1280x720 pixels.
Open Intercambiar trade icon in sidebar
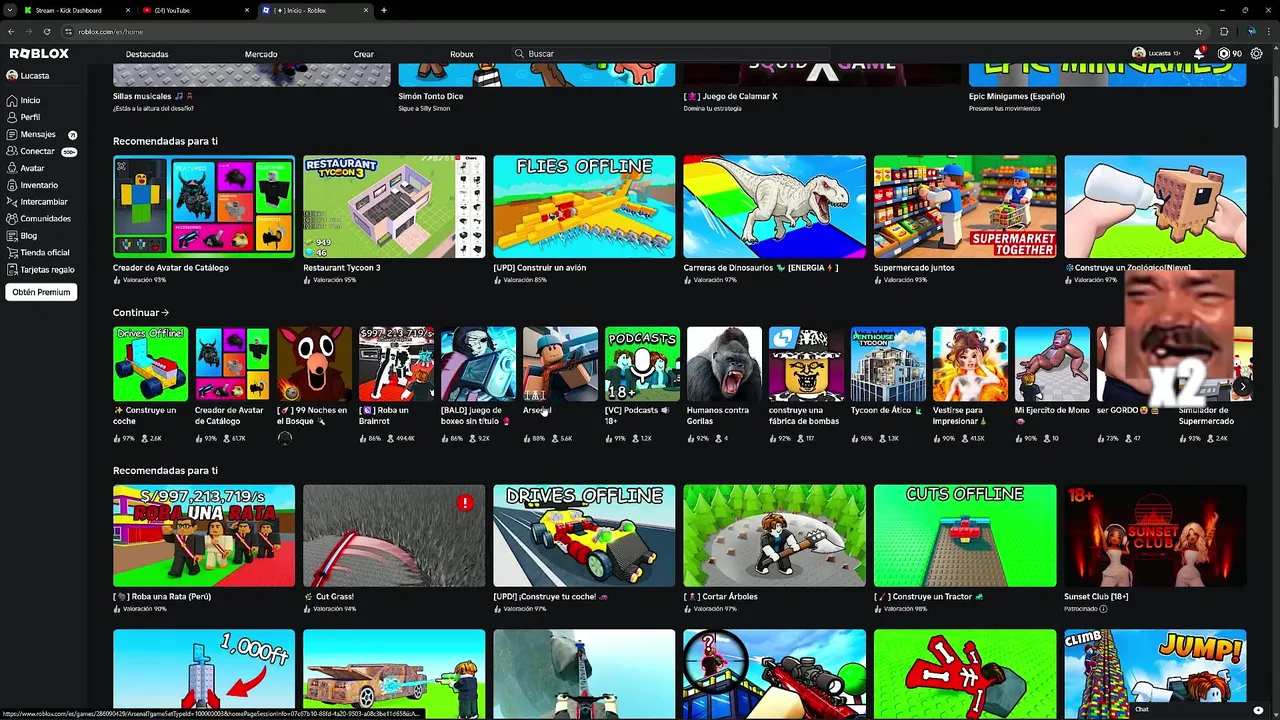coord(12,202)
